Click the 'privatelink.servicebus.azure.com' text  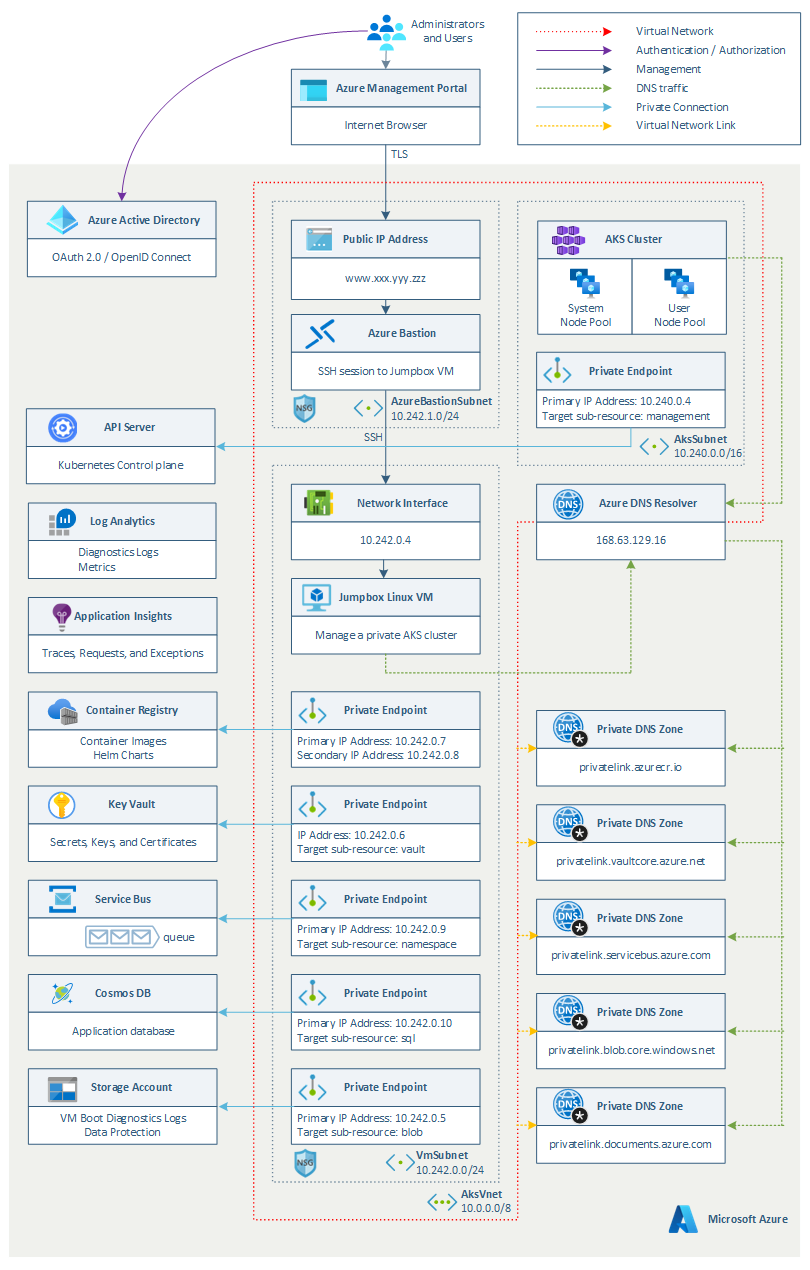(631, 955)
